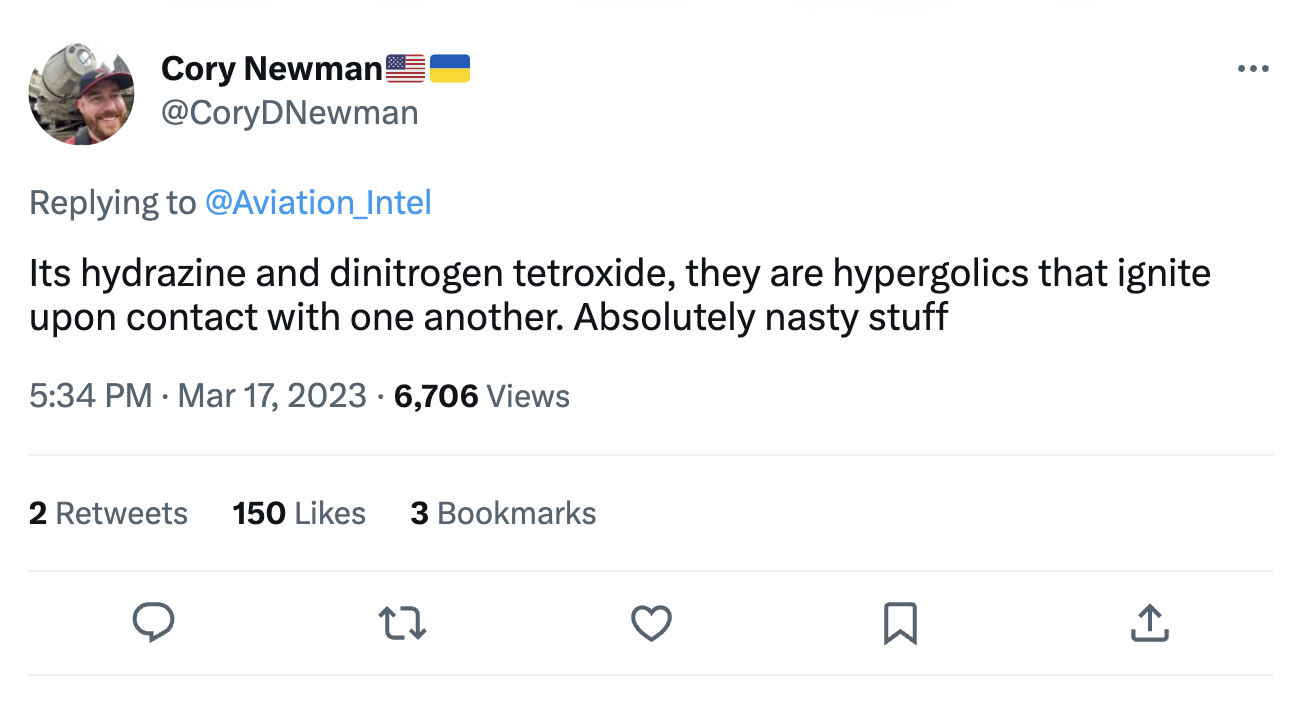
Task: Reply to Cory Newman's tweet
Action: click(153, 623)
